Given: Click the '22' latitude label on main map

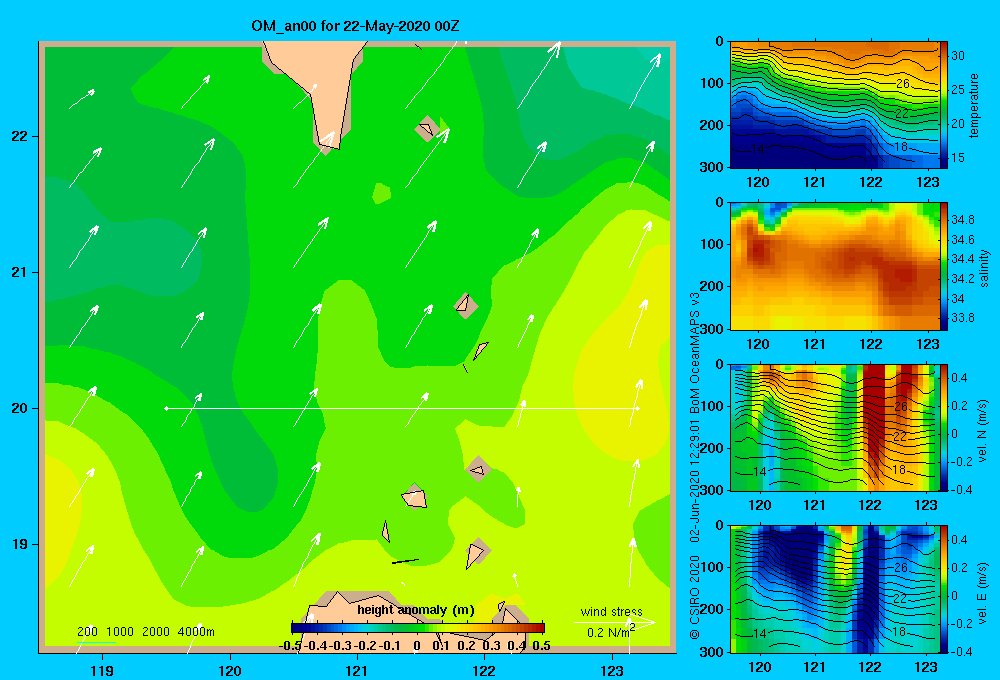Looking at the screenshot, I should [19, 137].
